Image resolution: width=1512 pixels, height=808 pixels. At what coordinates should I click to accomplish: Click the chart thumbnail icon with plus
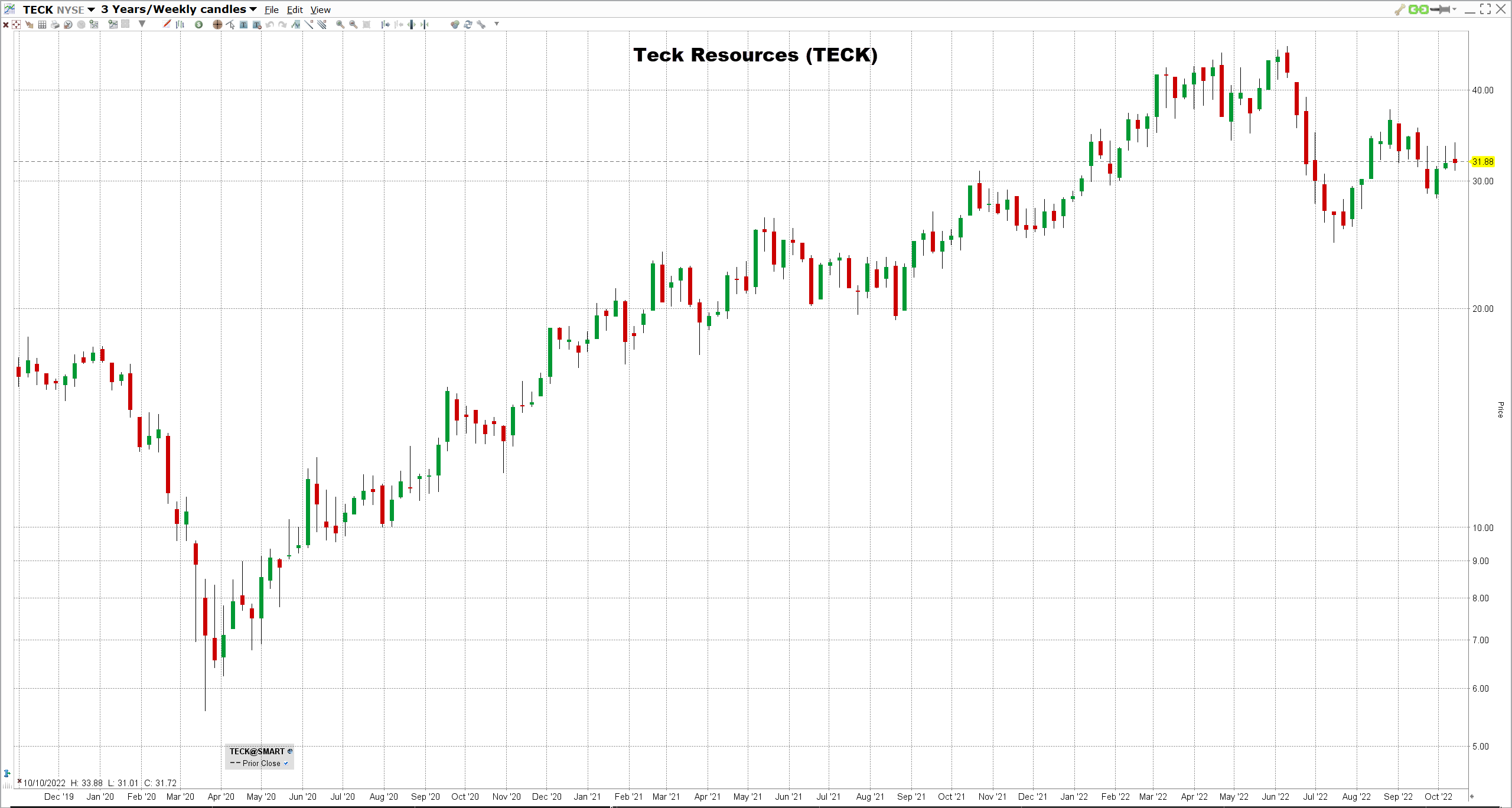coord(93,24)
